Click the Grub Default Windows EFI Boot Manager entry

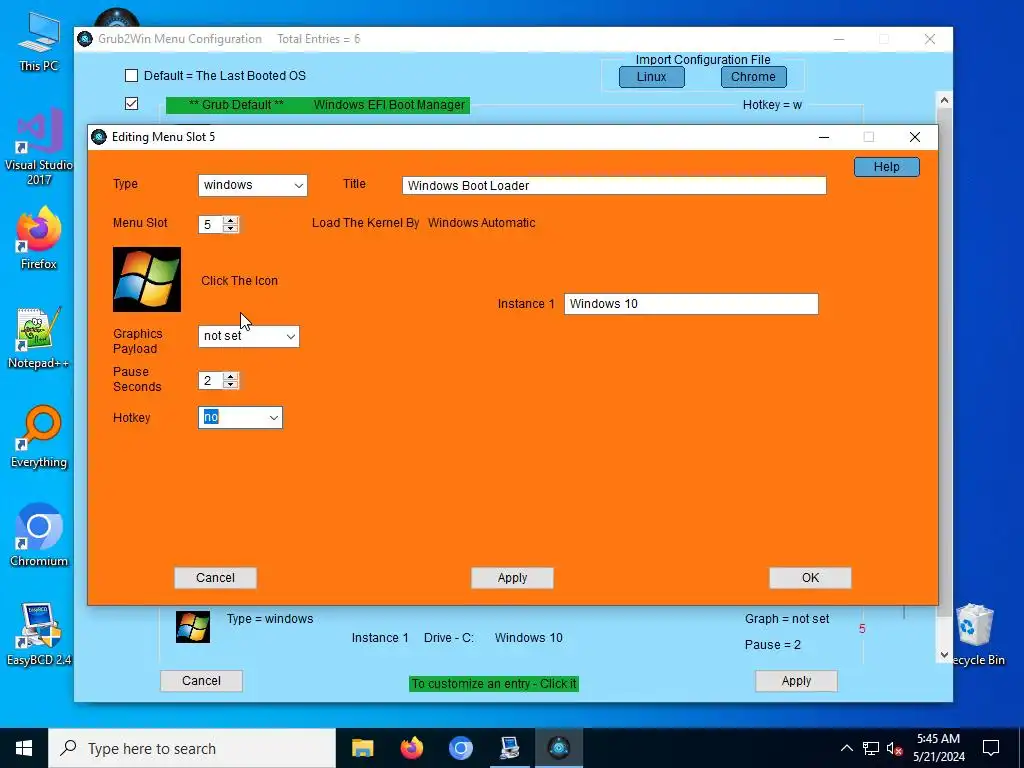[x=317, y=104]
